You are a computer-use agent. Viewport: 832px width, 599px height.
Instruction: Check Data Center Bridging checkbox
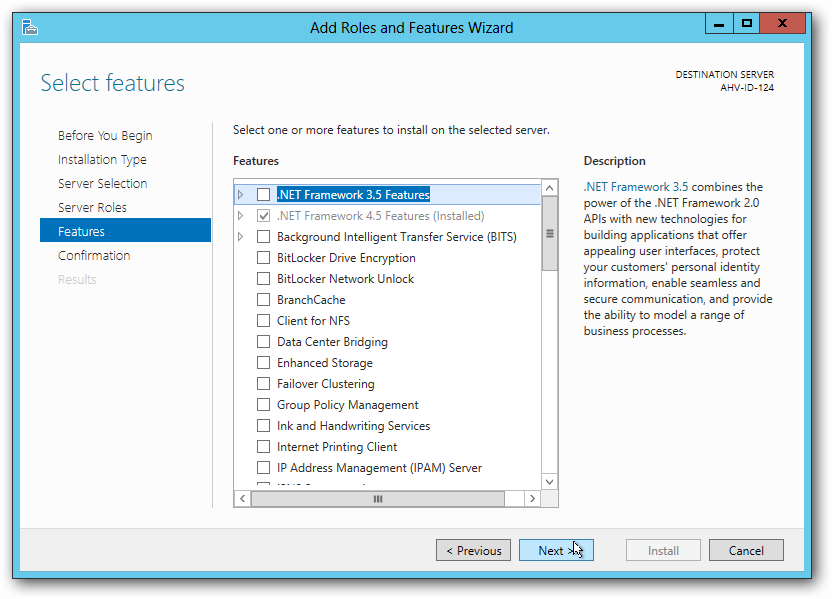(263, 342)
